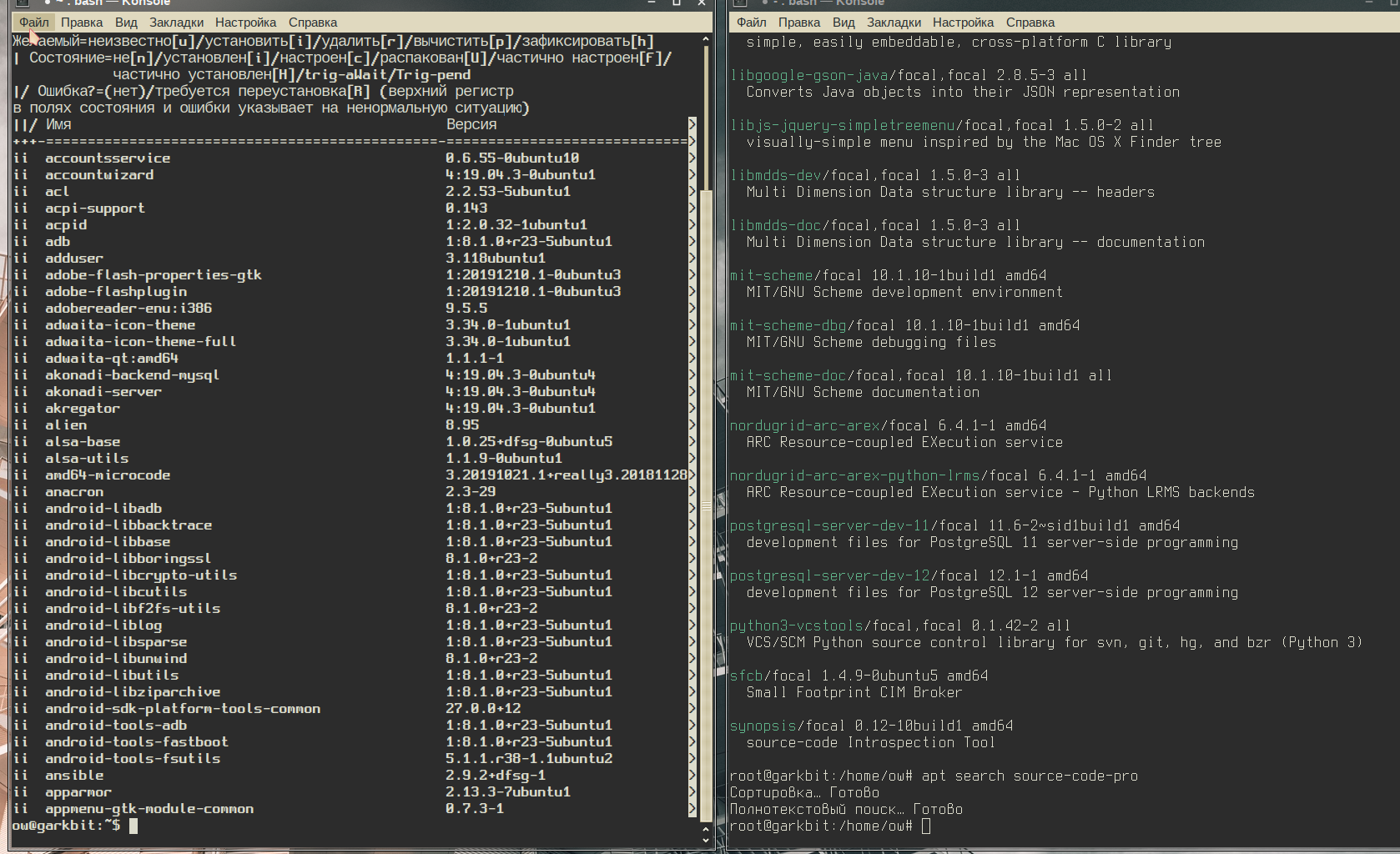Click the mit-scheme-doc package name
The image size is (1400, 854).
(x=788, y=375)
